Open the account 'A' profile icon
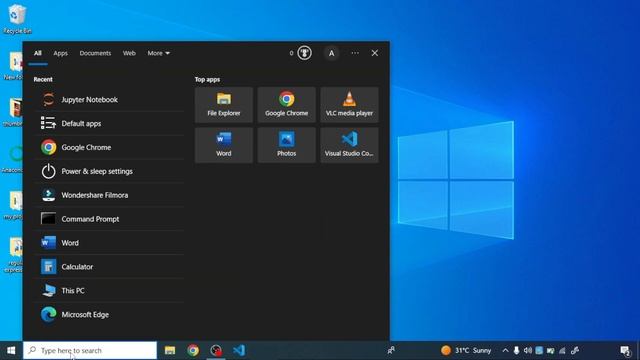Image resolution: width=640 pixels, height=360 pixels. 331,53
